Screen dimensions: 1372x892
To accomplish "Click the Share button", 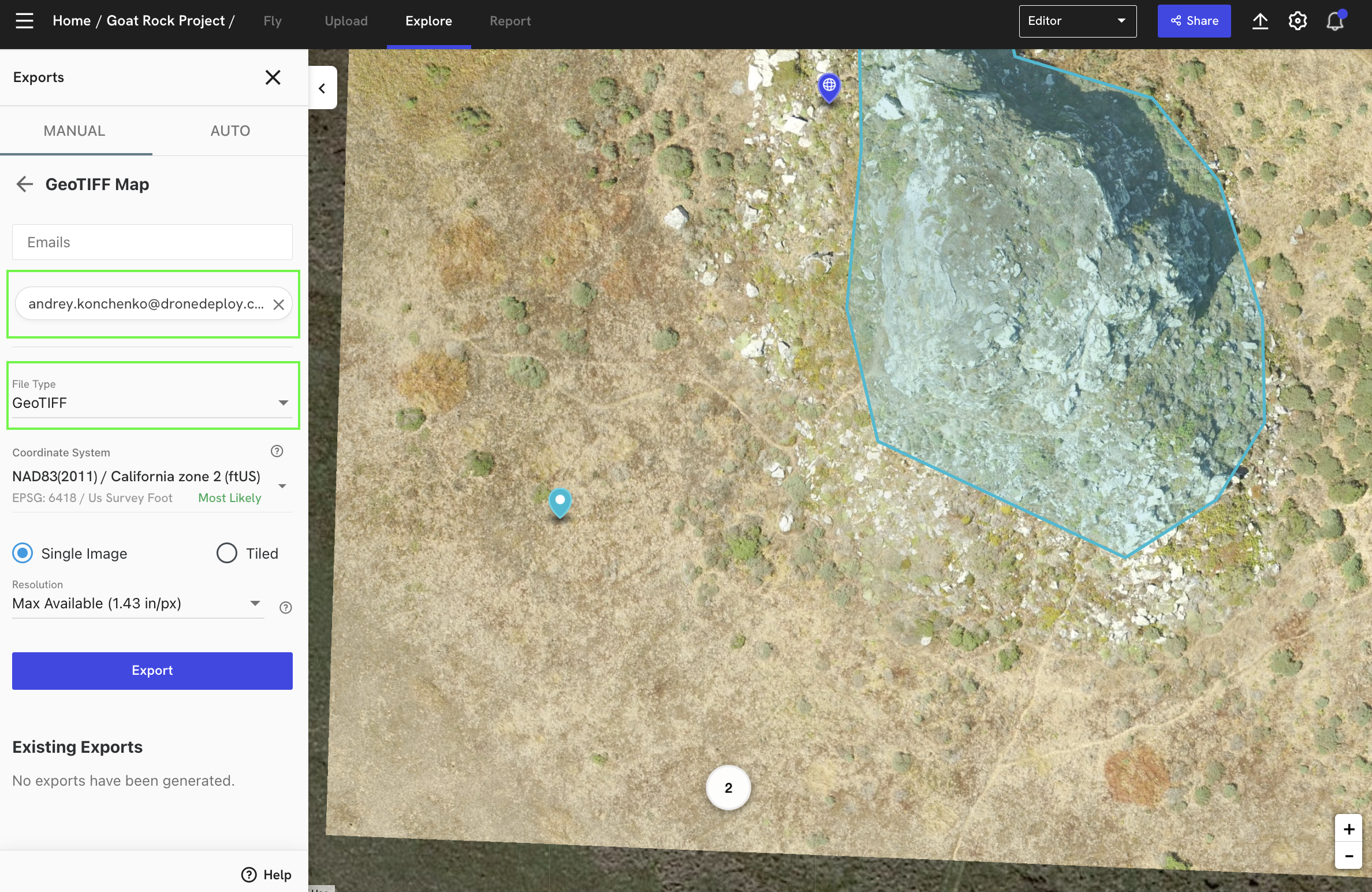I will [1194, 21].
